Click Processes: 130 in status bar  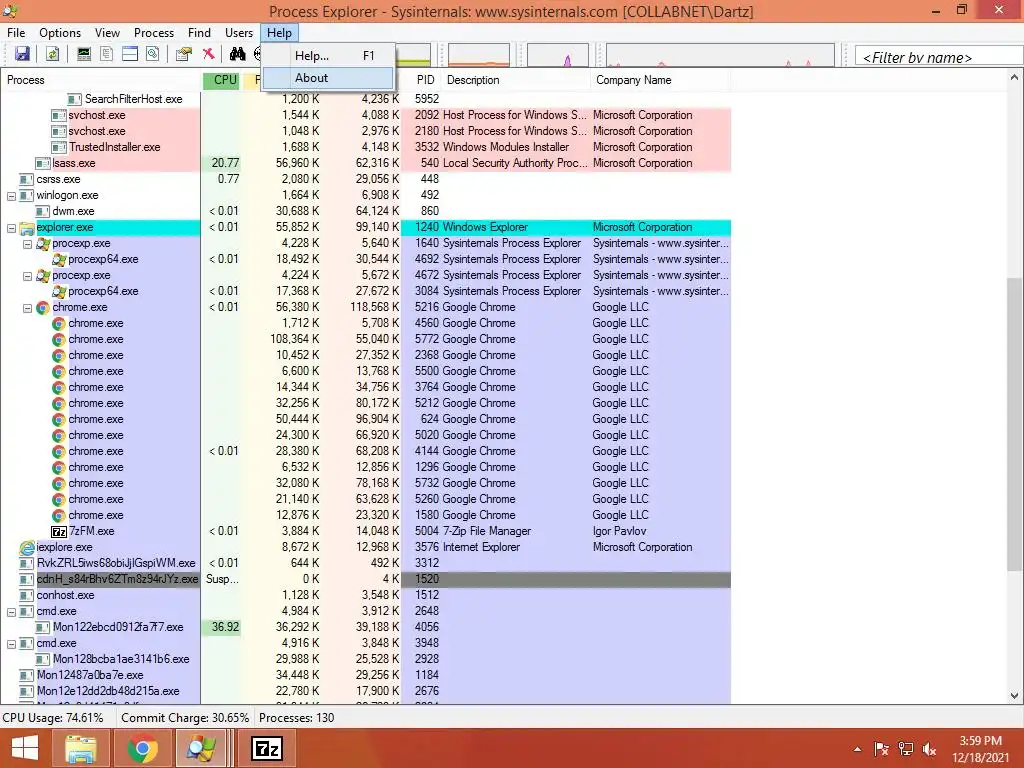(296, 718)
